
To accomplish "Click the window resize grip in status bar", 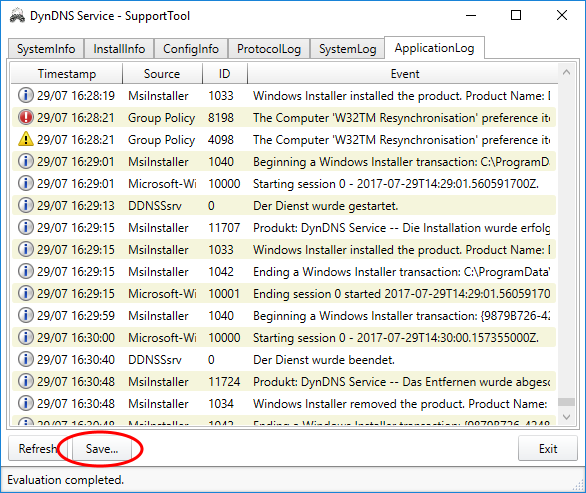I will coord(579,486).
